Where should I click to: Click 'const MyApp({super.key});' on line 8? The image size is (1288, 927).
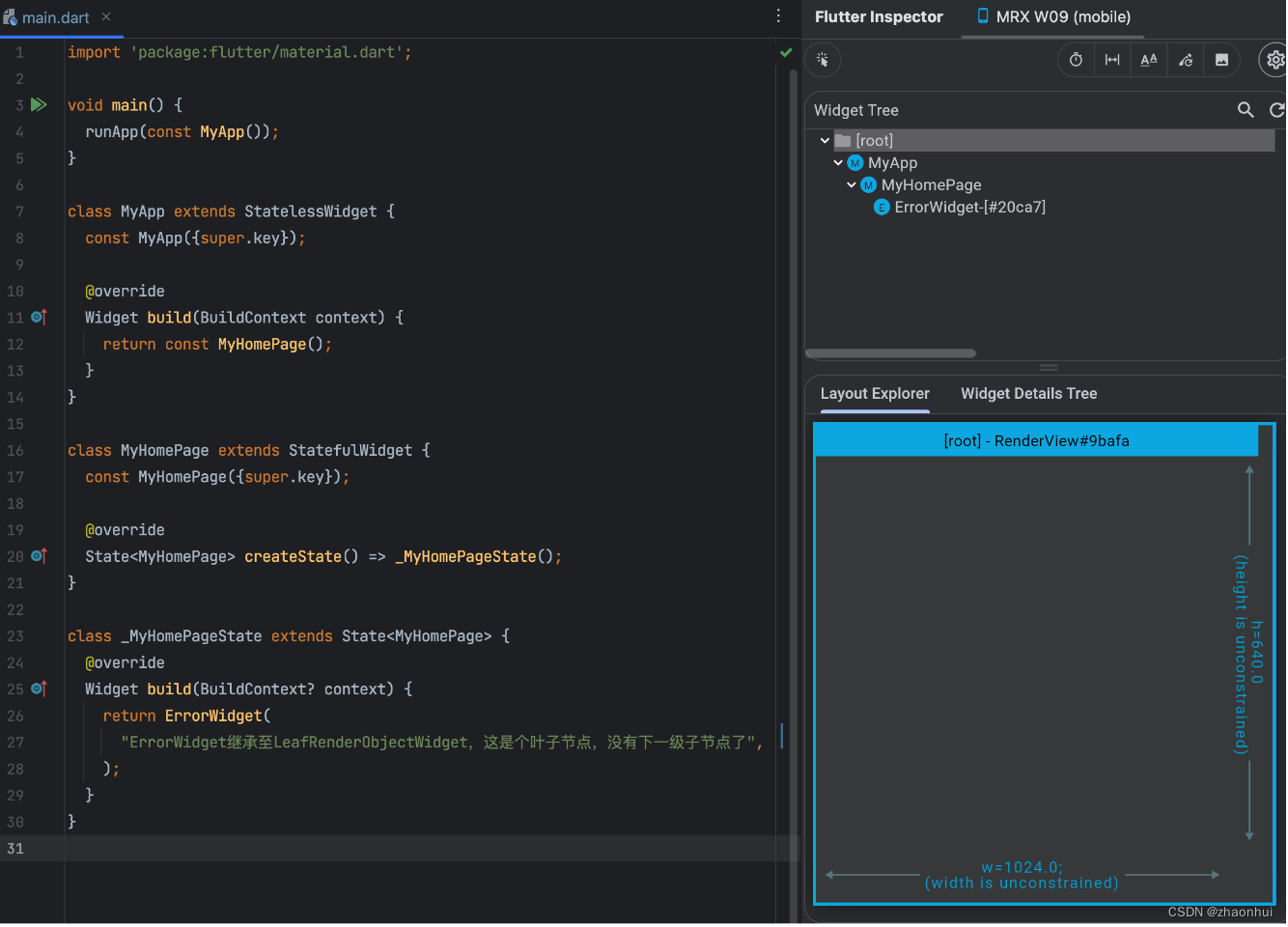(x=195, y=239)
